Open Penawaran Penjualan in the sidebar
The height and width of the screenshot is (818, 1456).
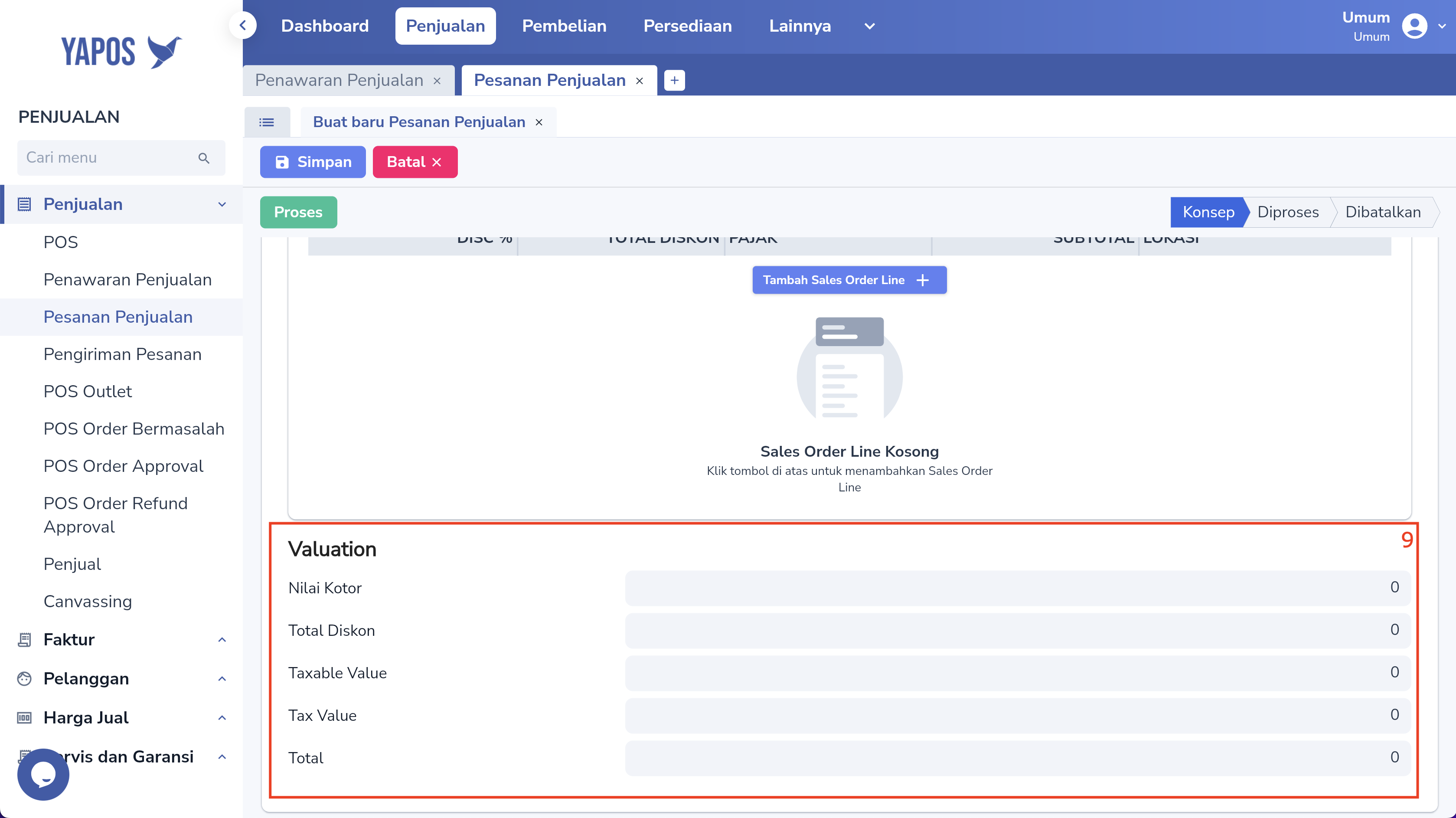tap(128, 280)
